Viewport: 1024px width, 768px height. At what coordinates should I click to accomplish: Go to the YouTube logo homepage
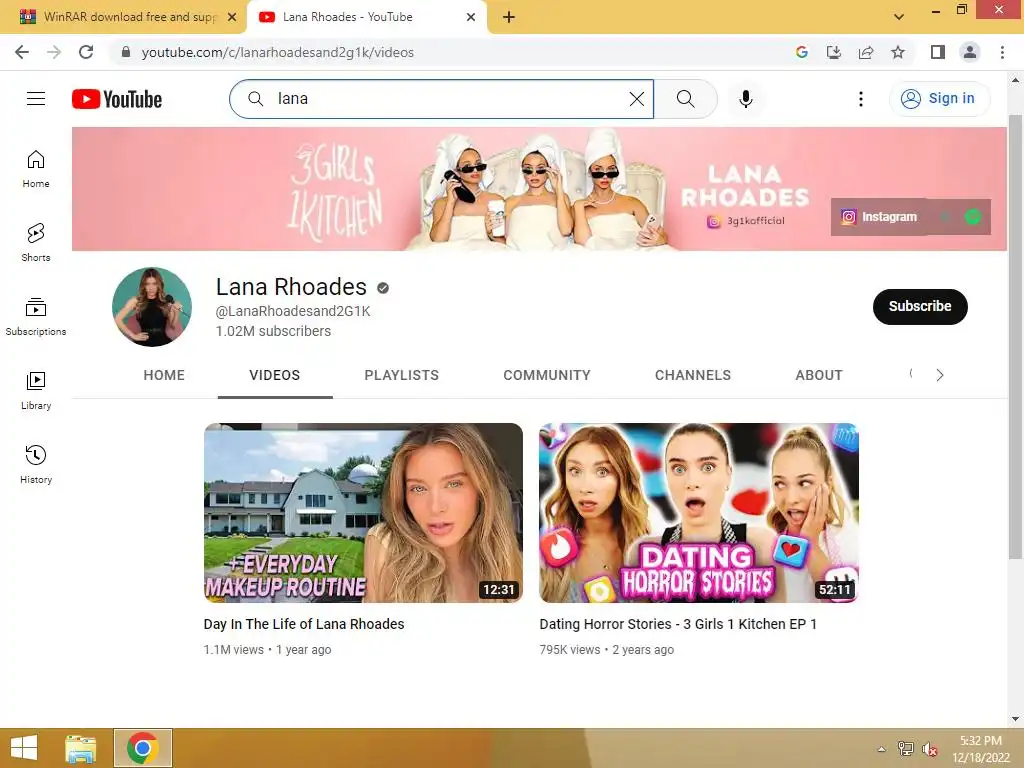click(x=117, y=99)
